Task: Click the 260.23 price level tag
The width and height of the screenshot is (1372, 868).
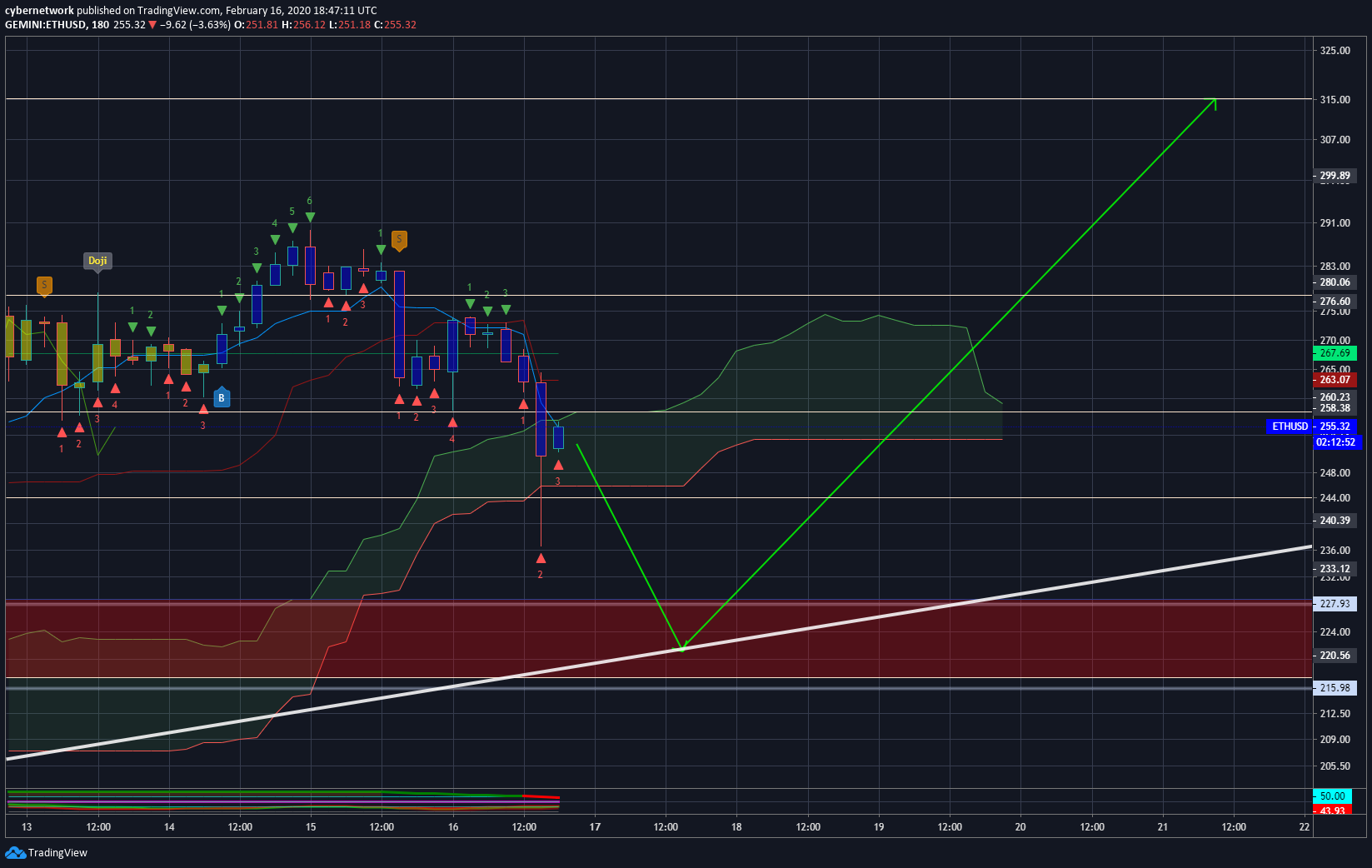Action: [x=1335, y=397]
